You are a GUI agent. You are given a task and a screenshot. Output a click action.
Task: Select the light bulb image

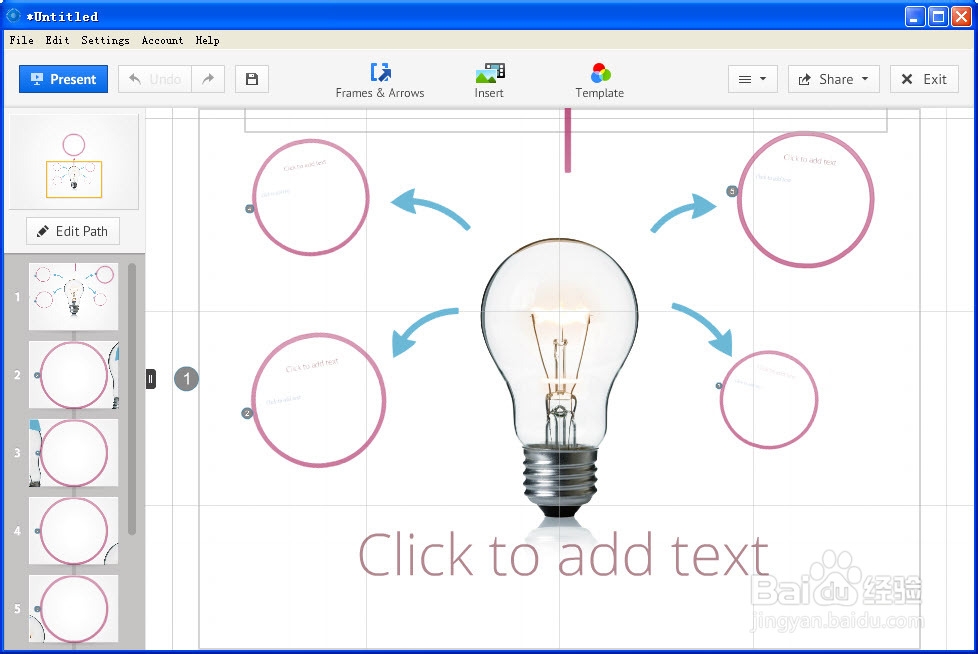pyautogui.click(x=559, y=378)
